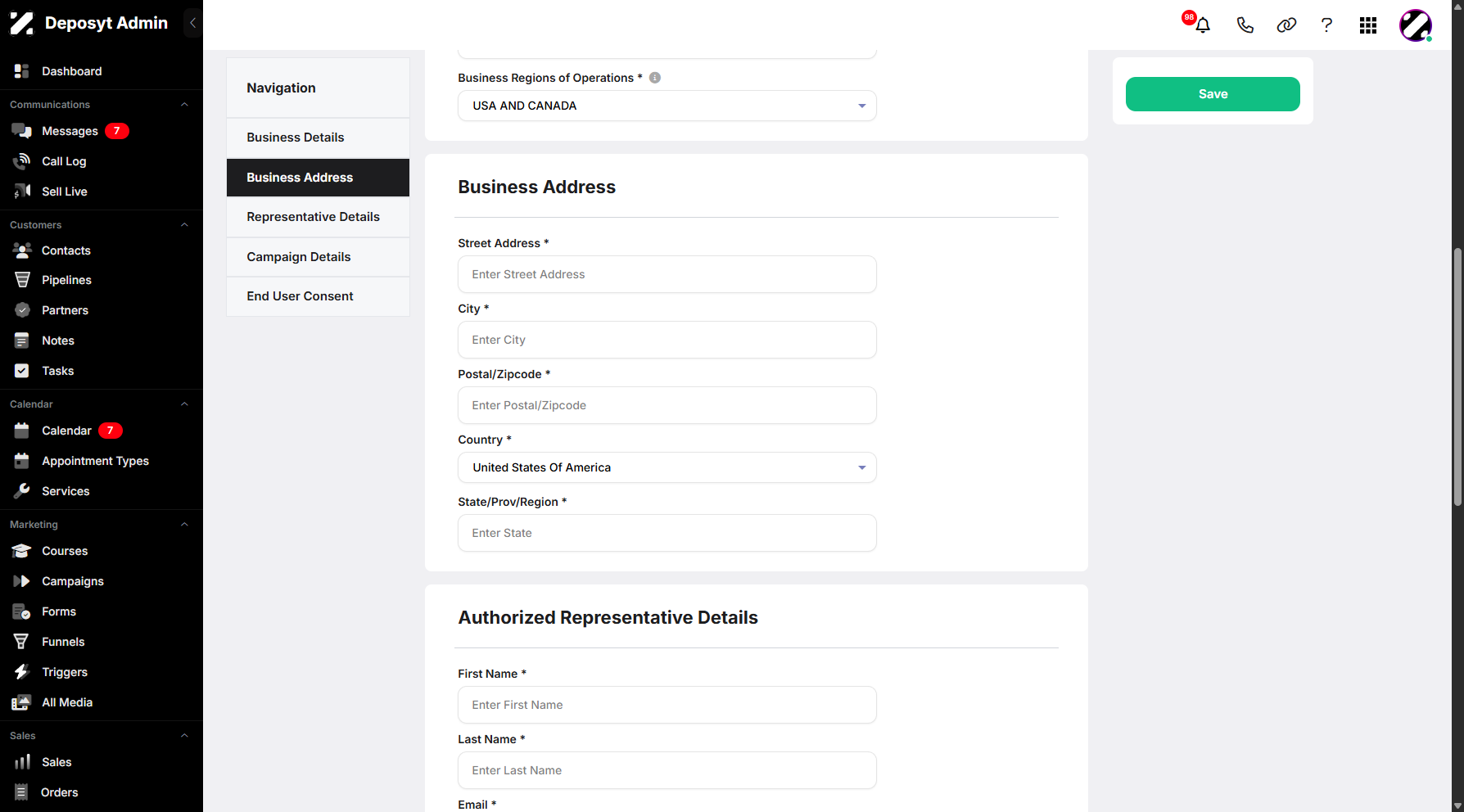Collapse the sidebar with the chevron button
Image resolution: width=1464 pixels, height=812 pixels.
(192, 23)
